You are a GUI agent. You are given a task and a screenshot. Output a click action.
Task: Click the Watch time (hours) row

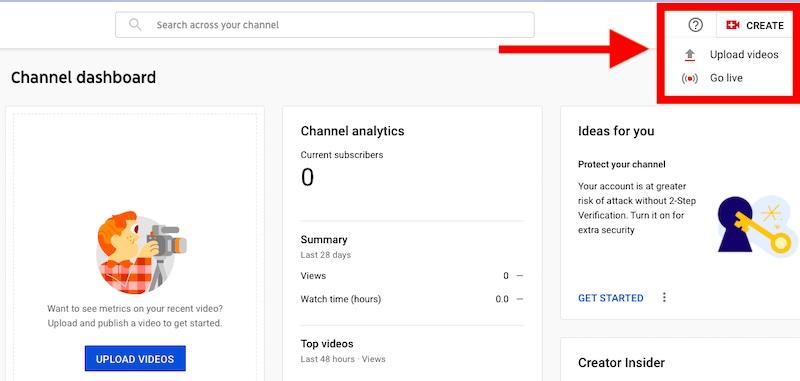coord(412,299)
